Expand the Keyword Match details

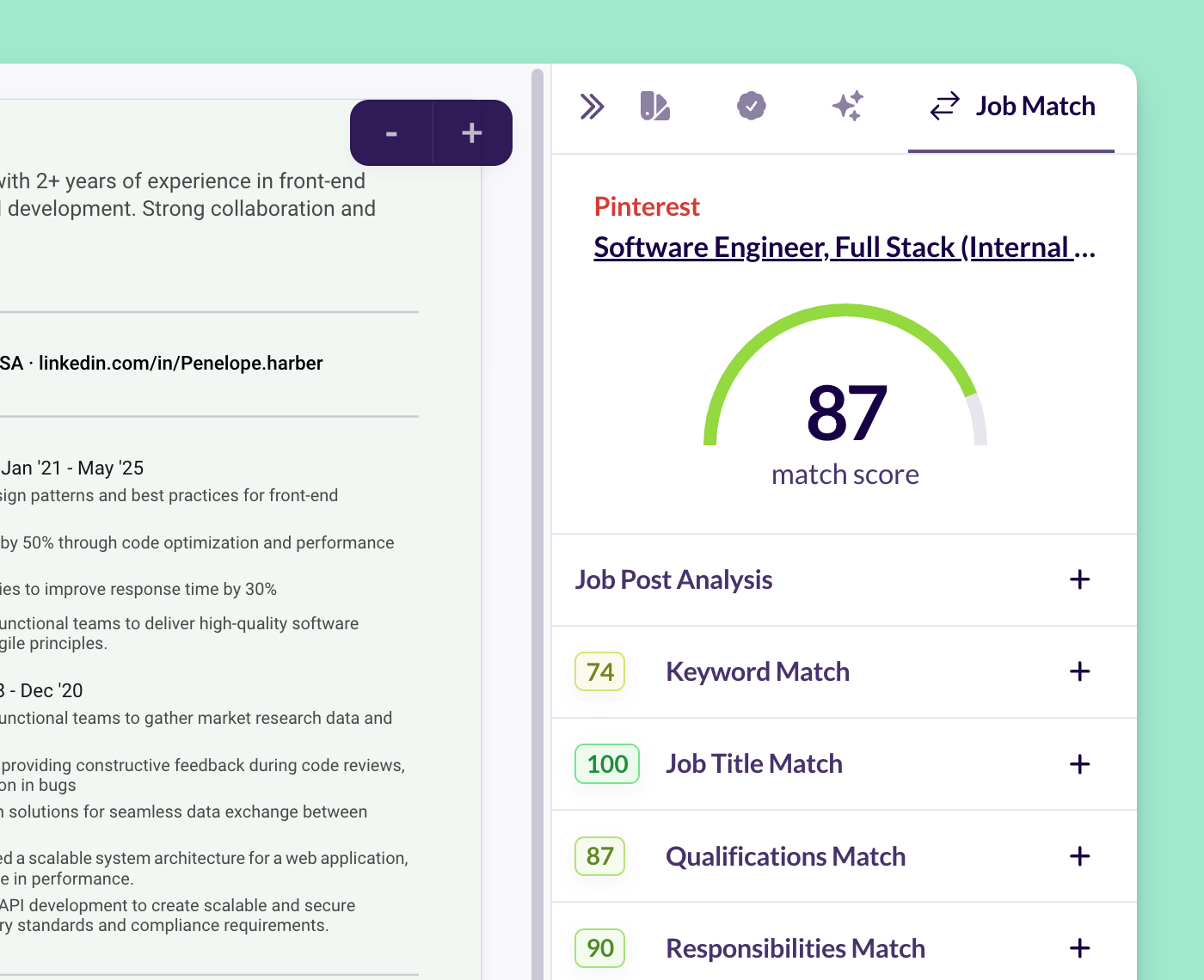[x=1079, y=671]
